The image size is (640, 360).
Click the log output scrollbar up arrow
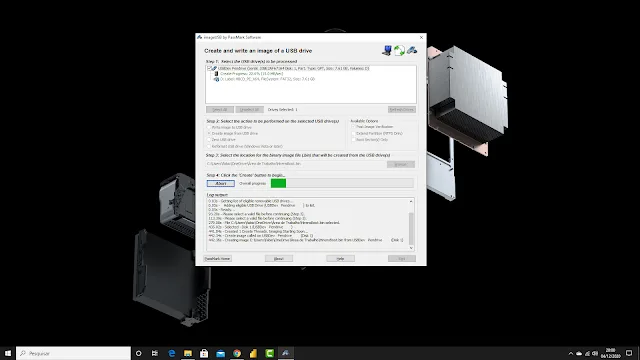tap(411, 202)
